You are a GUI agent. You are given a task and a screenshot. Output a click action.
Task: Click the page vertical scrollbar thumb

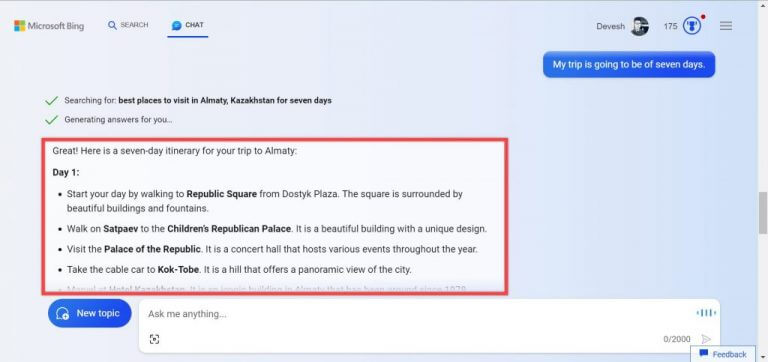pos(763,213)
